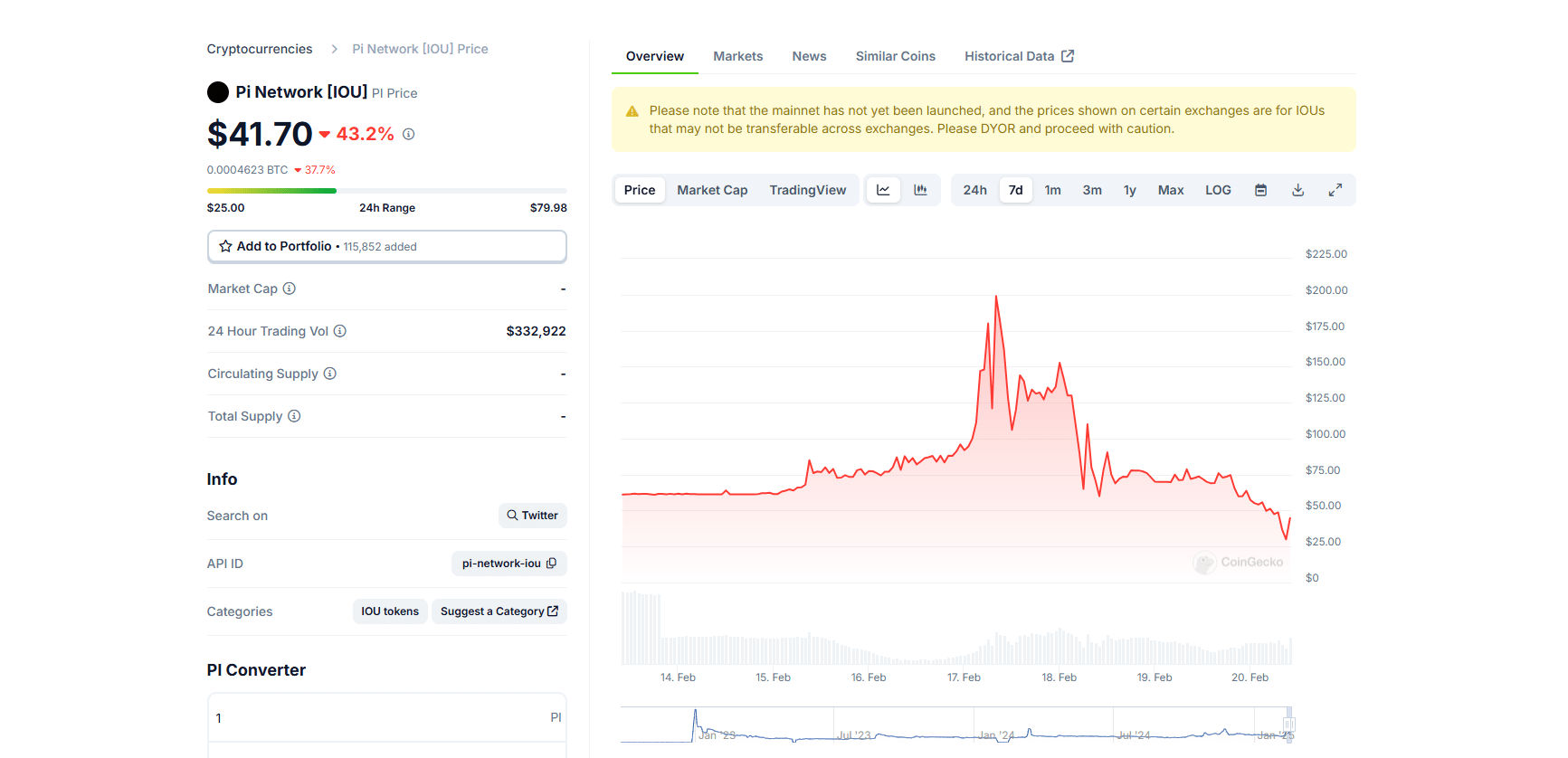This screenshot has height=758, width=1568.
Task: Copy the pi-network-iou API ID
Action: click(552, 564)
